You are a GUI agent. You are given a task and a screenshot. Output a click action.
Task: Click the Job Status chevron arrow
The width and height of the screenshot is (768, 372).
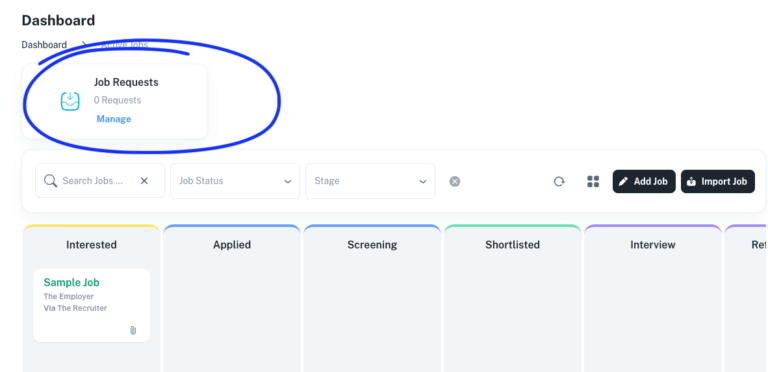tap(288, 182)
